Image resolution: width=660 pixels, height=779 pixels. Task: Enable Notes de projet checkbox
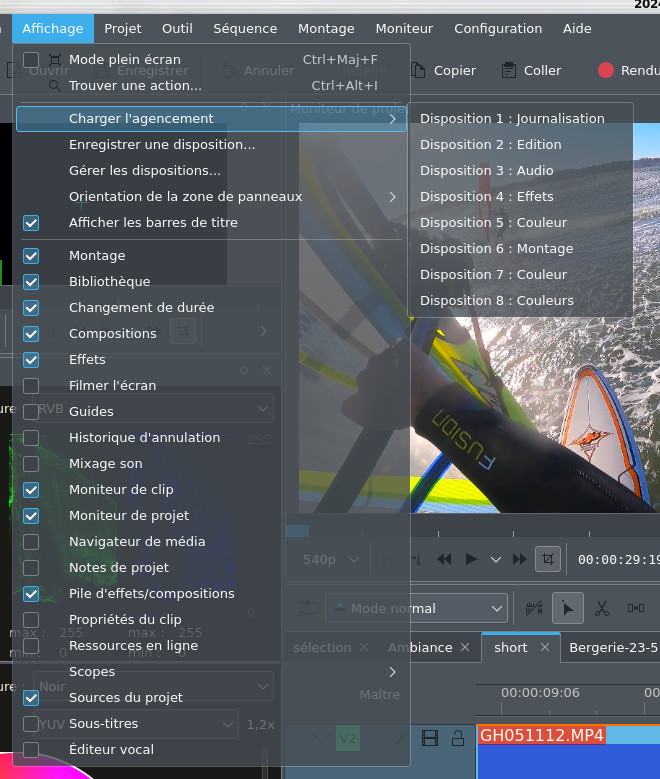point(31,567)
